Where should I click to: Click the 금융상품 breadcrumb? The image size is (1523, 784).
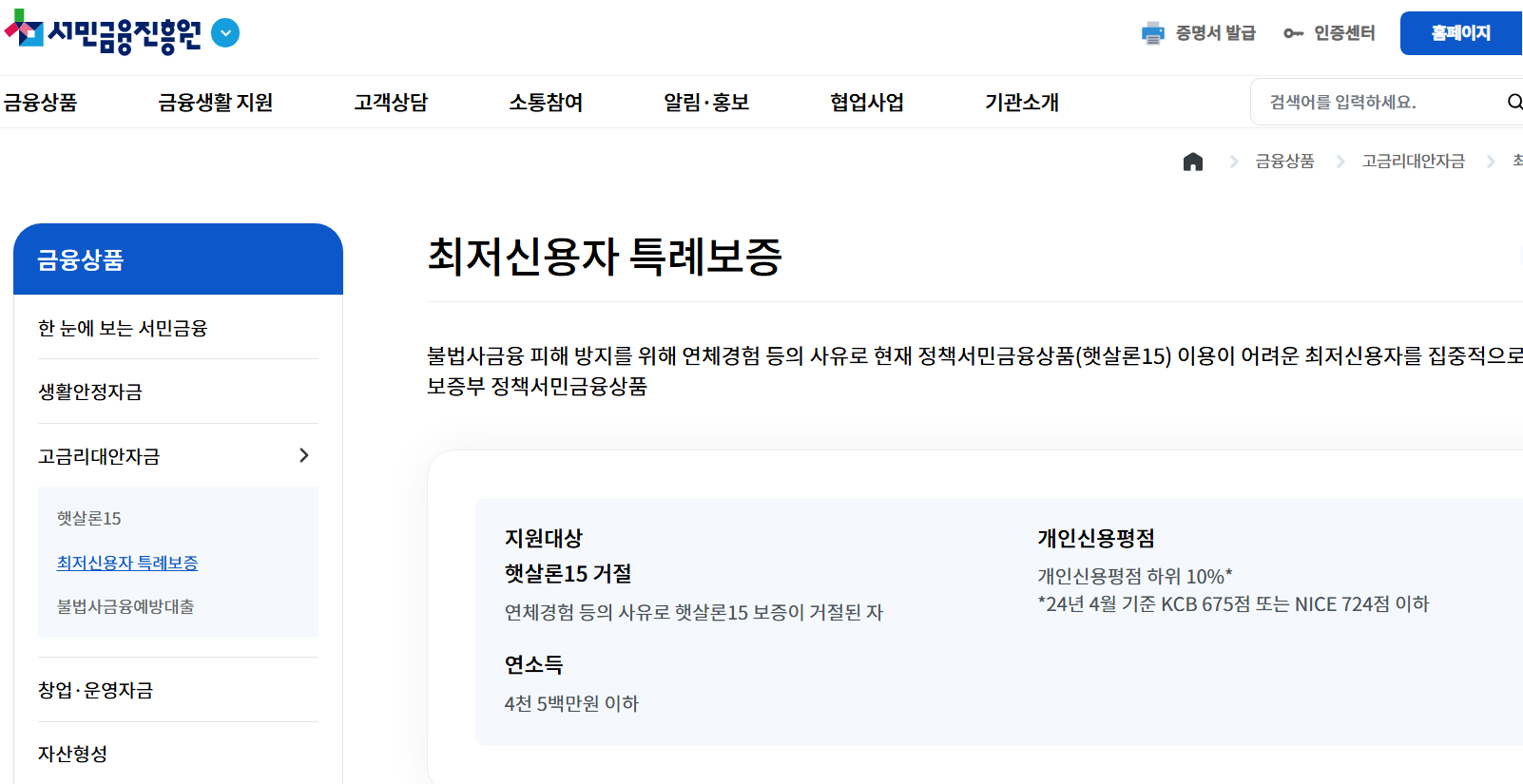[x=1284, y=162]
